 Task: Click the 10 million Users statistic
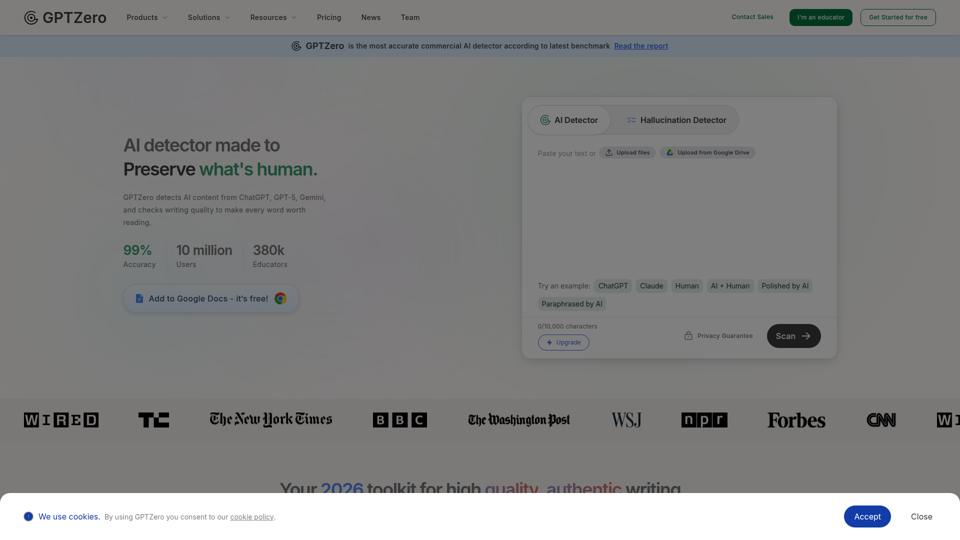[x=204, y=256]
